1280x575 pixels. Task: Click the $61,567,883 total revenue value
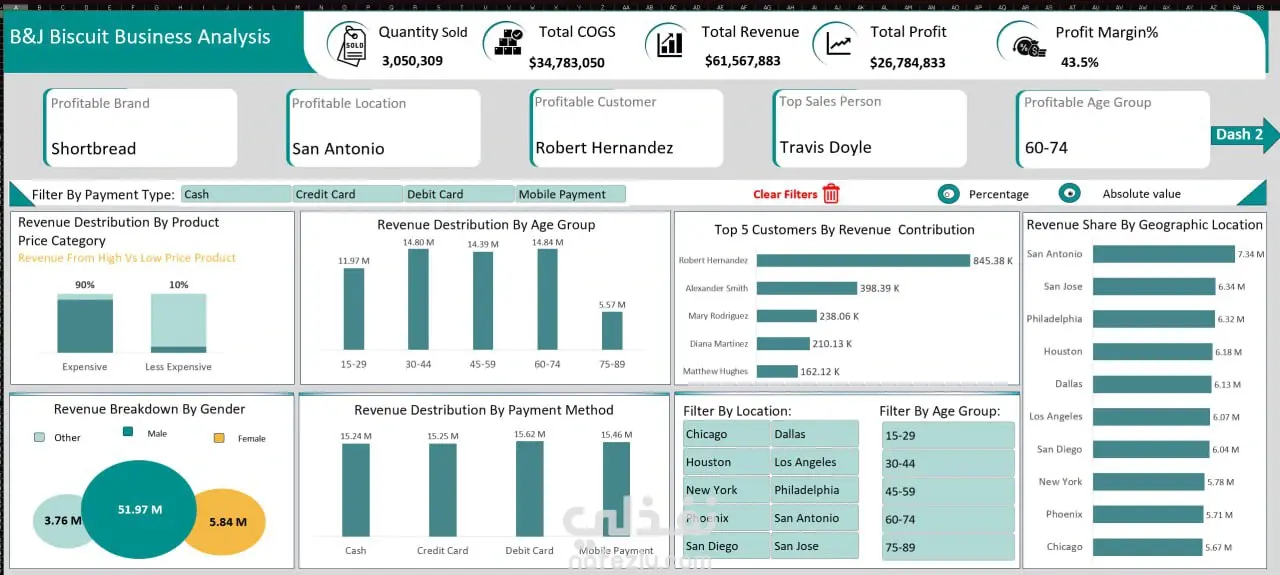pyautogui.click(x=742, y=61)
